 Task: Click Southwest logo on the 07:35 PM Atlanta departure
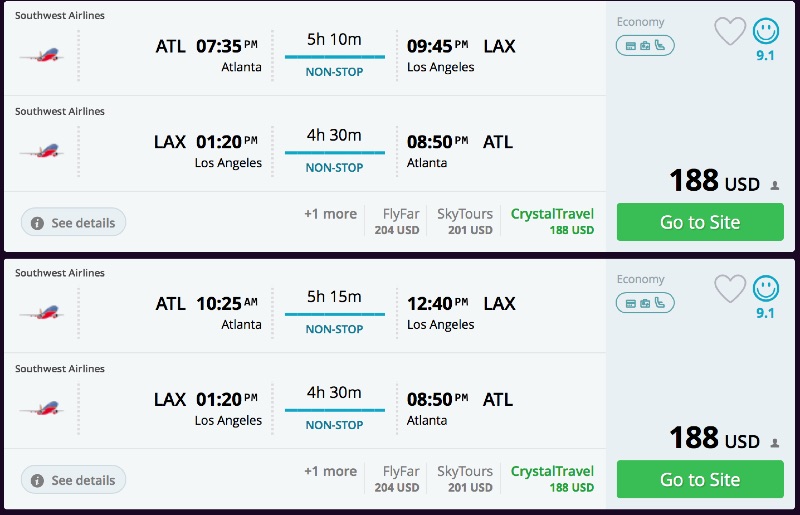point(41,55)
